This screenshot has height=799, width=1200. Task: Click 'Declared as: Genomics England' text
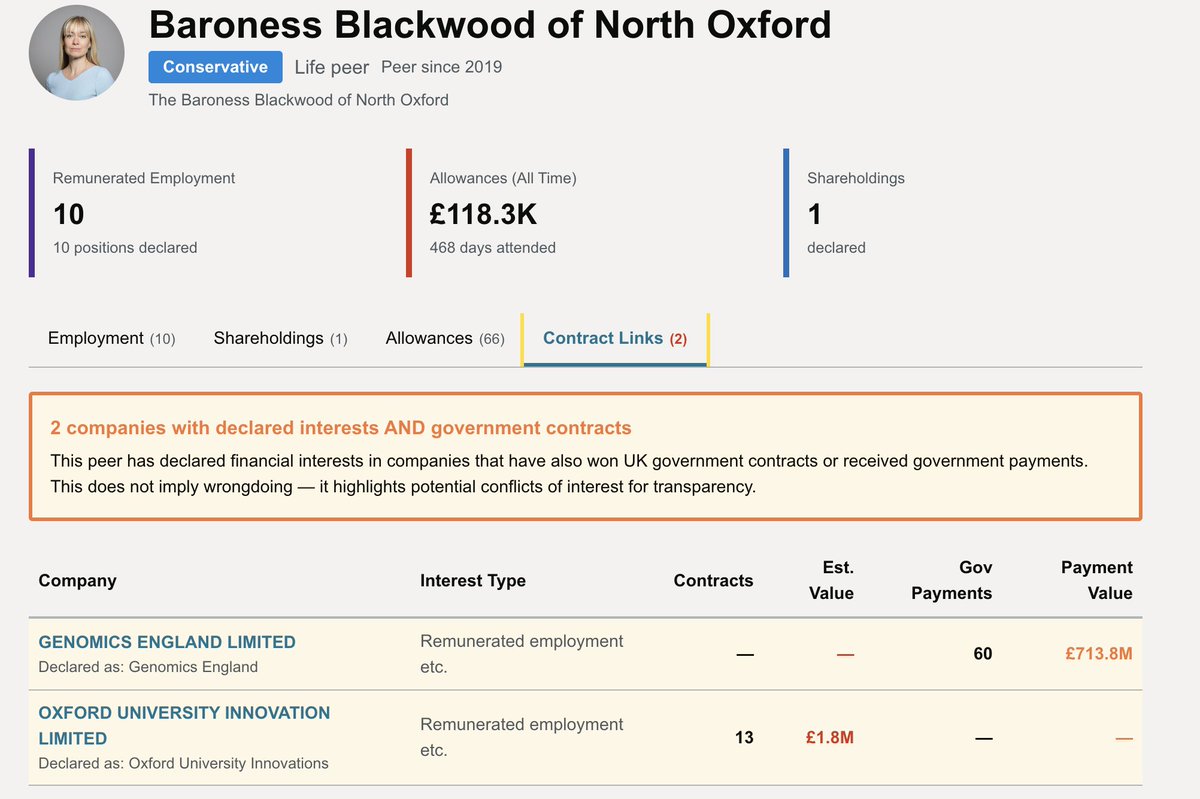click(x=148, y=667)
